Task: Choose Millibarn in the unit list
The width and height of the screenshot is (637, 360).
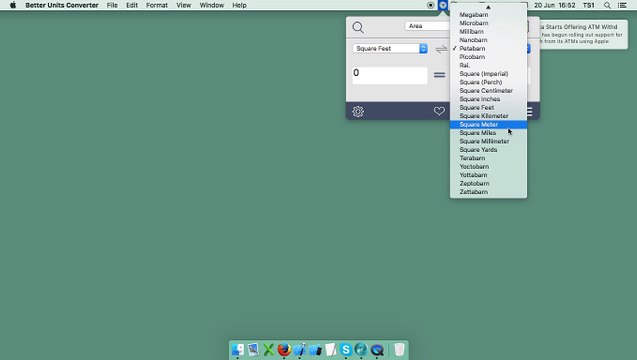Action: click(x=488, y=32)
